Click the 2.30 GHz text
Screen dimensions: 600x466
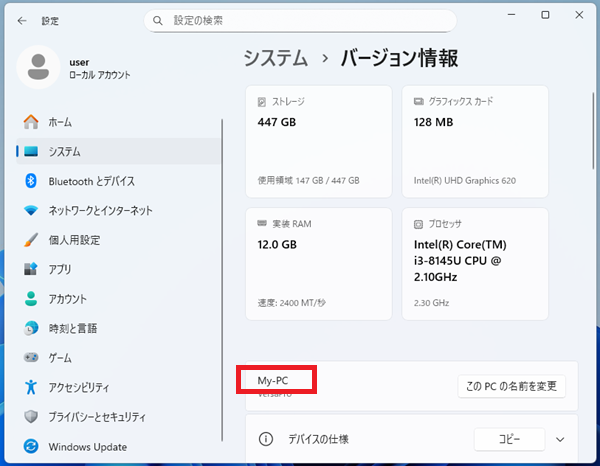click(x=431, y=303)
